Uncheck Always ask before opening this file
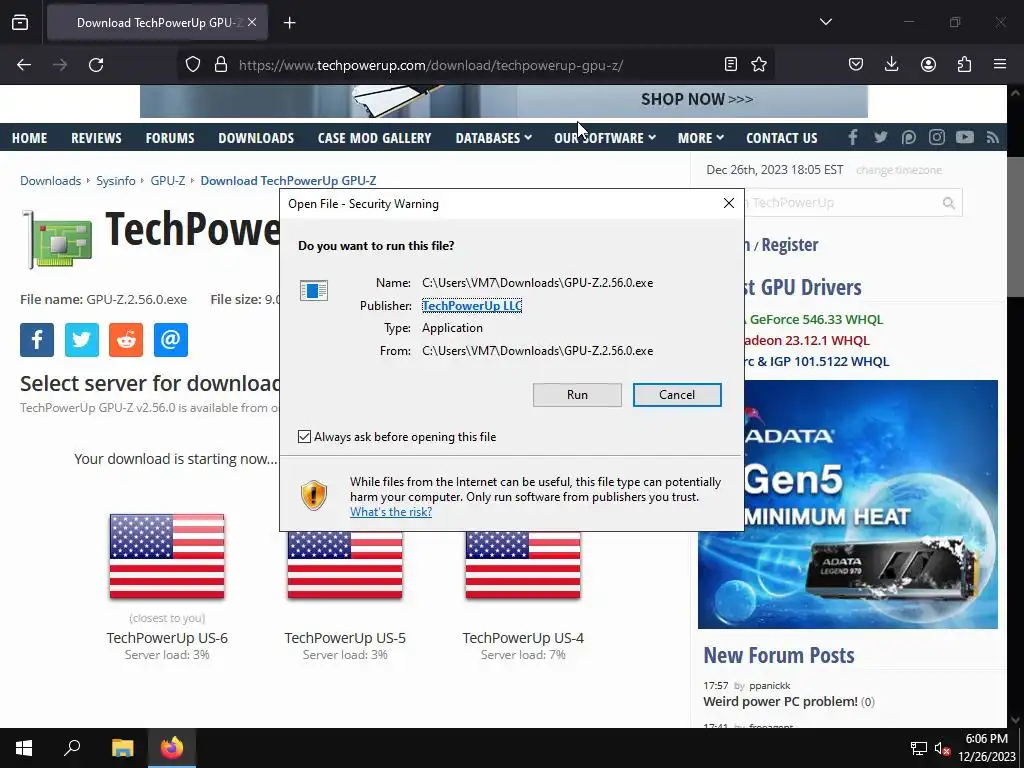 tap(304, 436)
